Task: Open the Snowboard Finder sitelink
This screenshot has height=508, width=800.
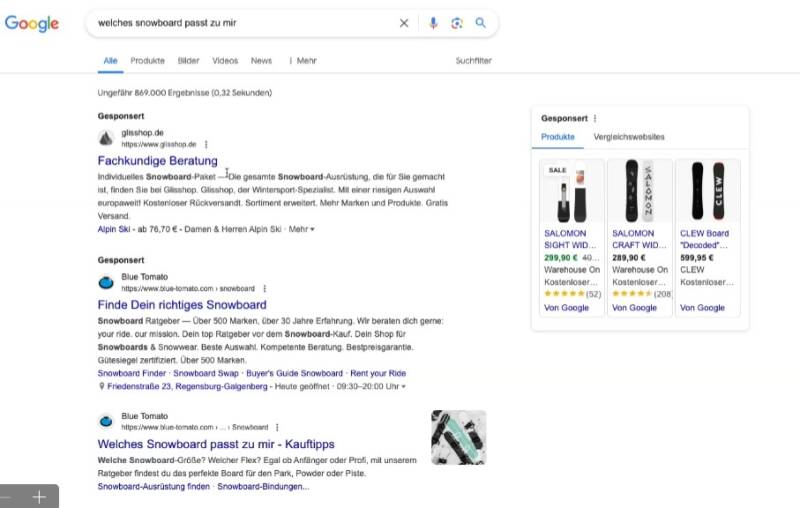Action: click(132, 373)
